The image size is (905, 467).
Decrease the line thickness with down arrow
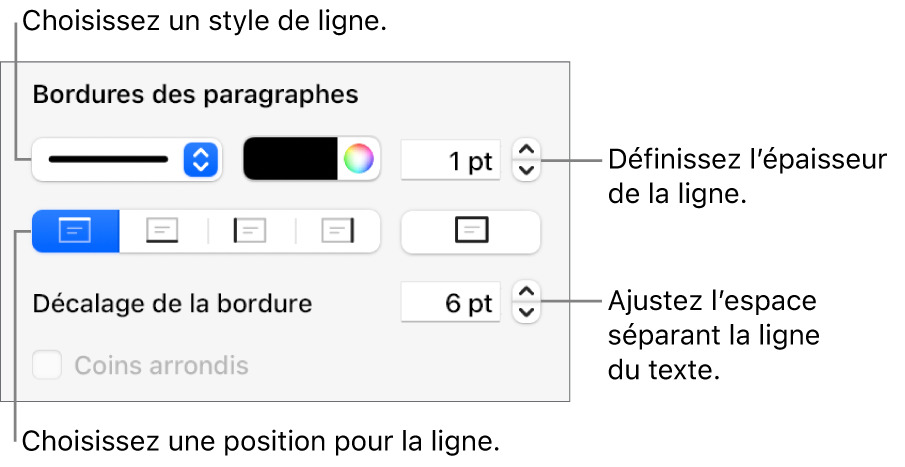point(526,168)
